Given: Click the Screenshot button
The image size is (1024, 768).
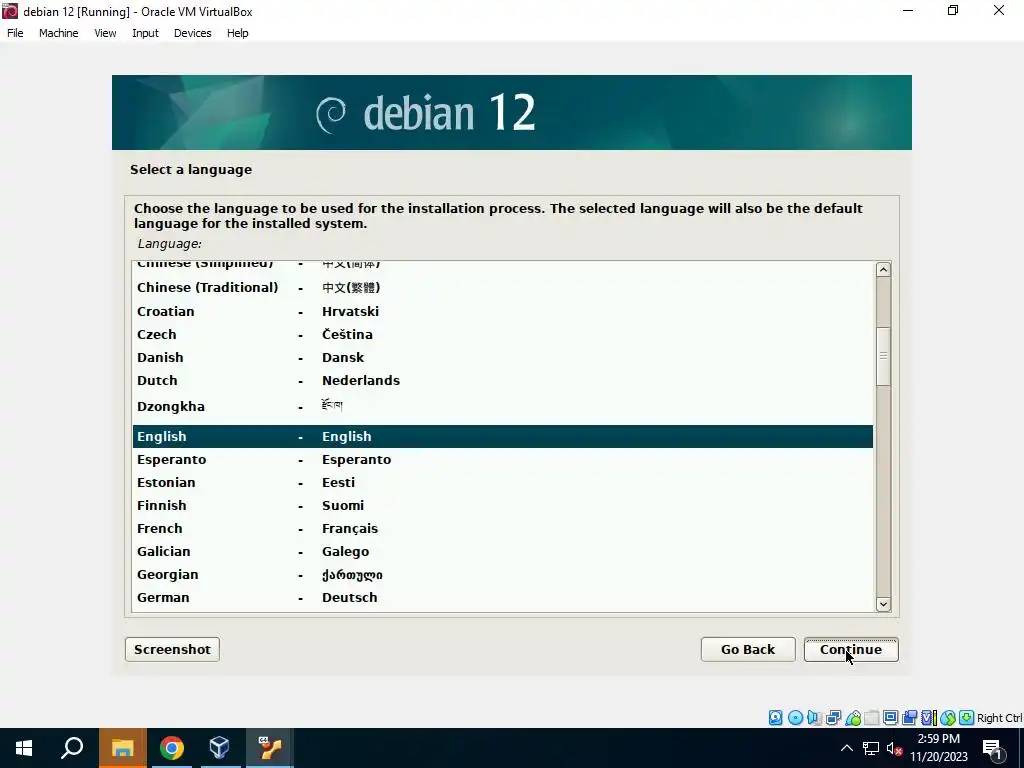Looking at the screenshot, I should coord(172,649).
